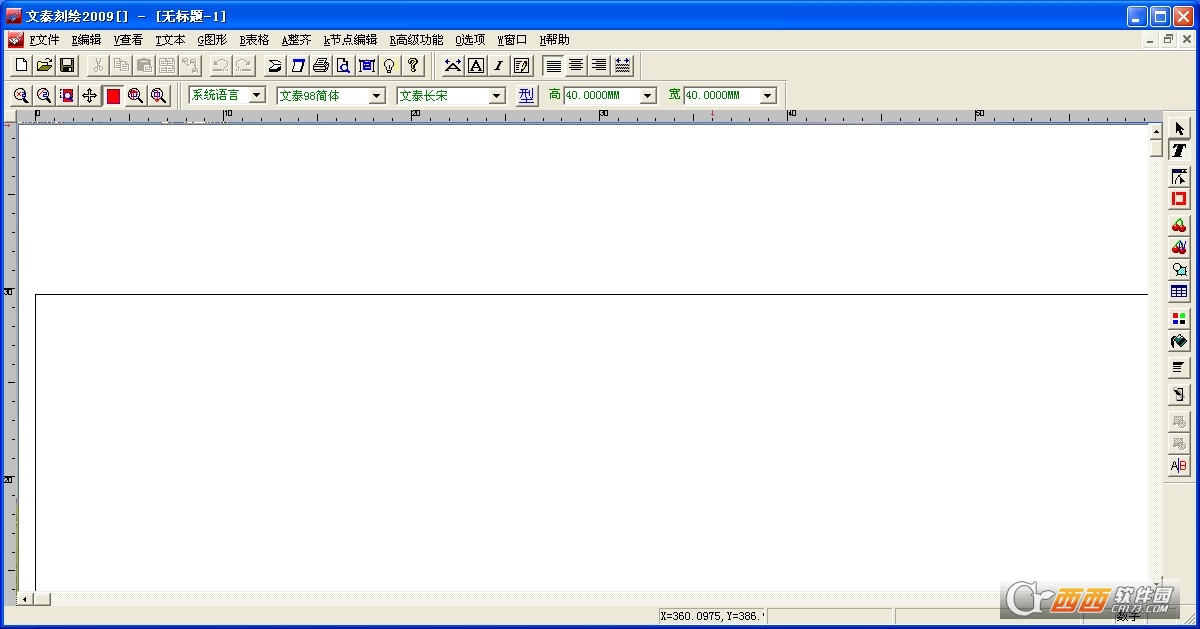Viewport: 1200px width, 629px height.
Task: Open help with the question mark icon
Action: (412, 66)
